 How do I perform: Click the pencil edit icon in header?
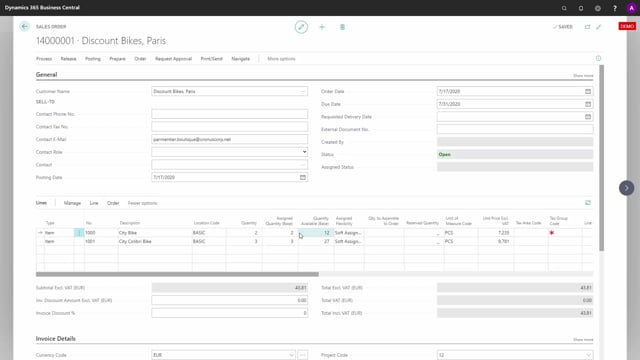pyautogui.click(x=301, y=27)
